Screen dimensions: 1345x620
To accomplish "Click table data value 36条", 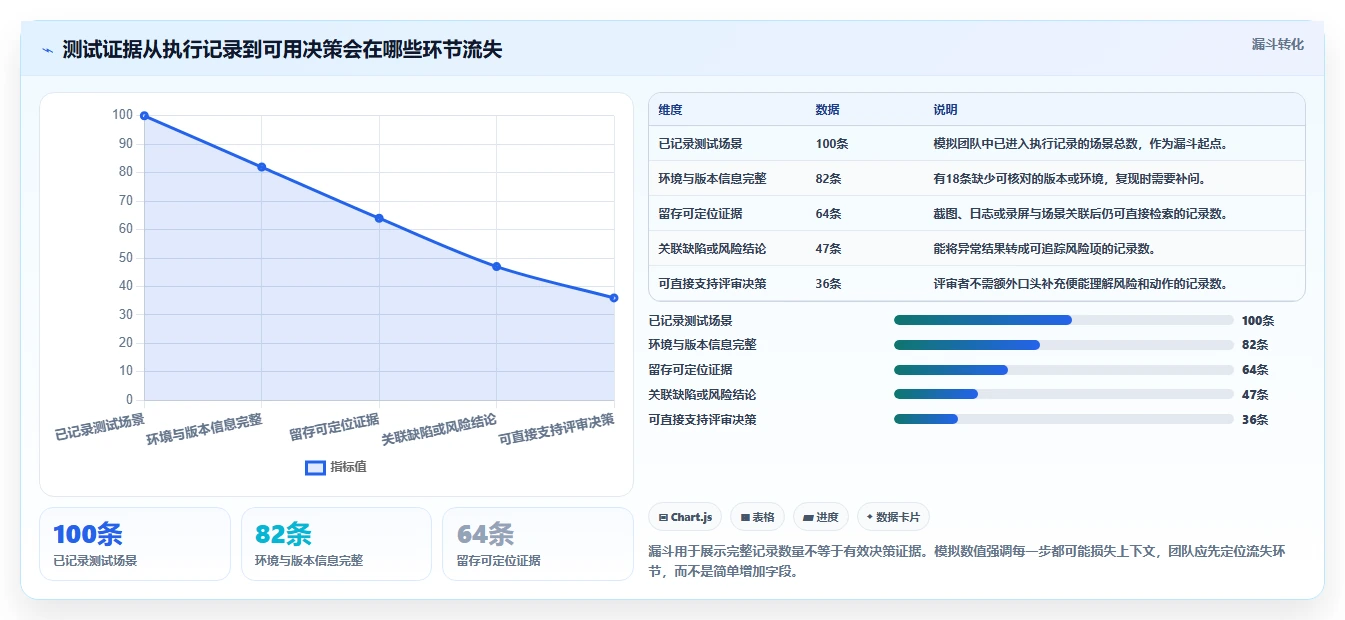I will pos(828,284).
